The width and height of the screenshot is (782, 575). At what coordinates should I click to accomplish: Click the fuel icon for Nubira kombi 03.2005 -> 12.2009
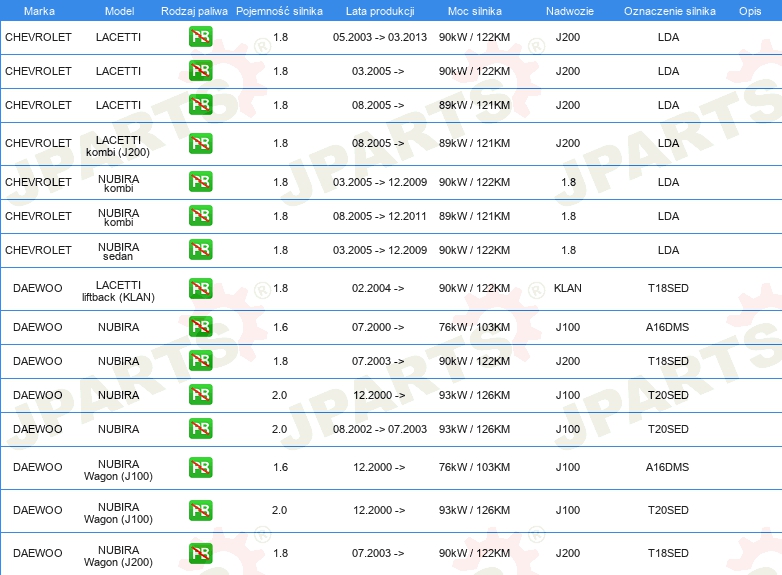(200, 182)
